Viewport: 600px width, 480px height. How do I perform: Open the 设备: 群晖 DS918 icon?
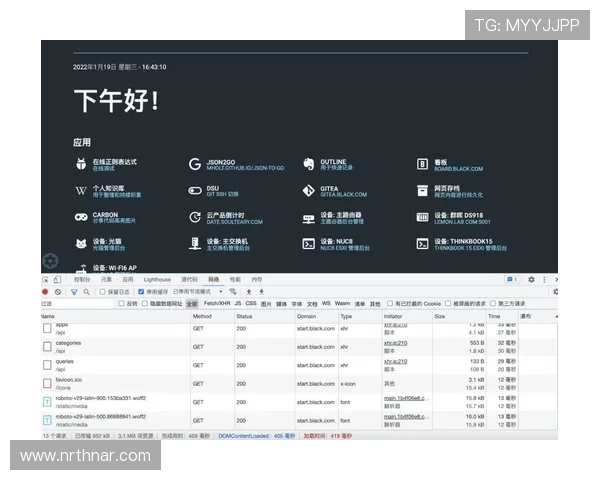(x=422, y=217)
